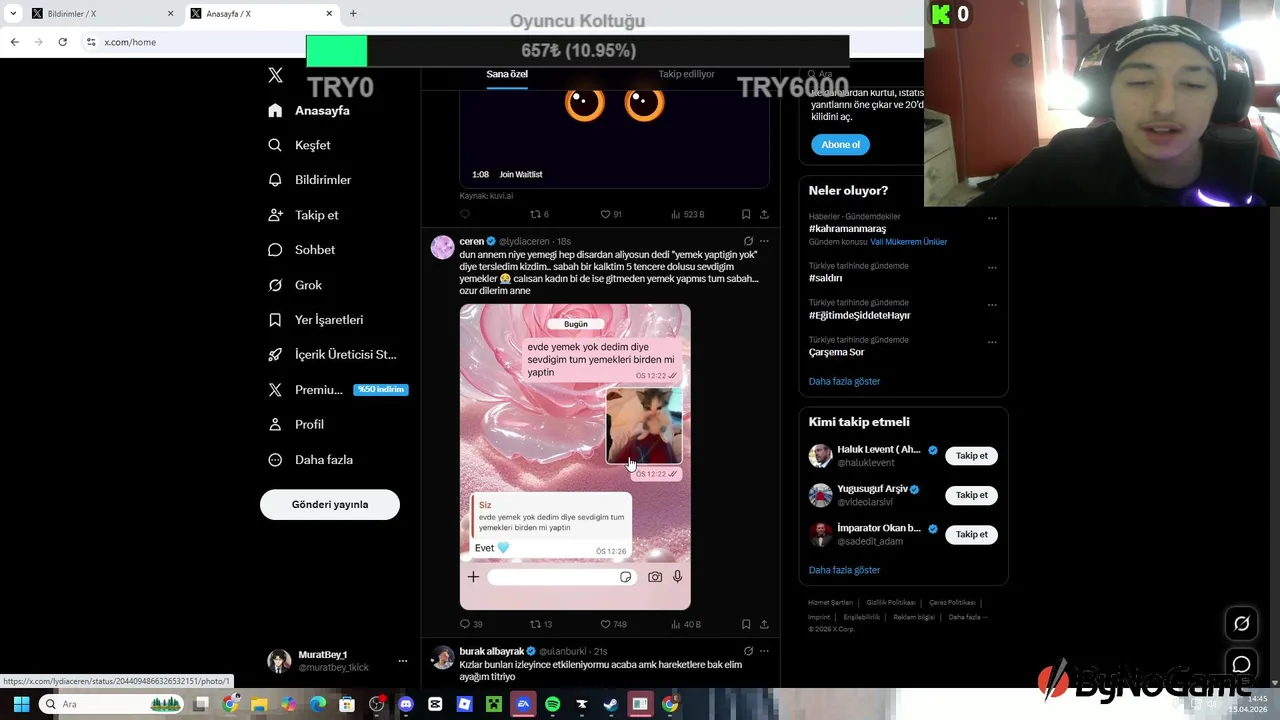
Task: Open Yer İşaretleri in the sidebar
Action: 315,320
